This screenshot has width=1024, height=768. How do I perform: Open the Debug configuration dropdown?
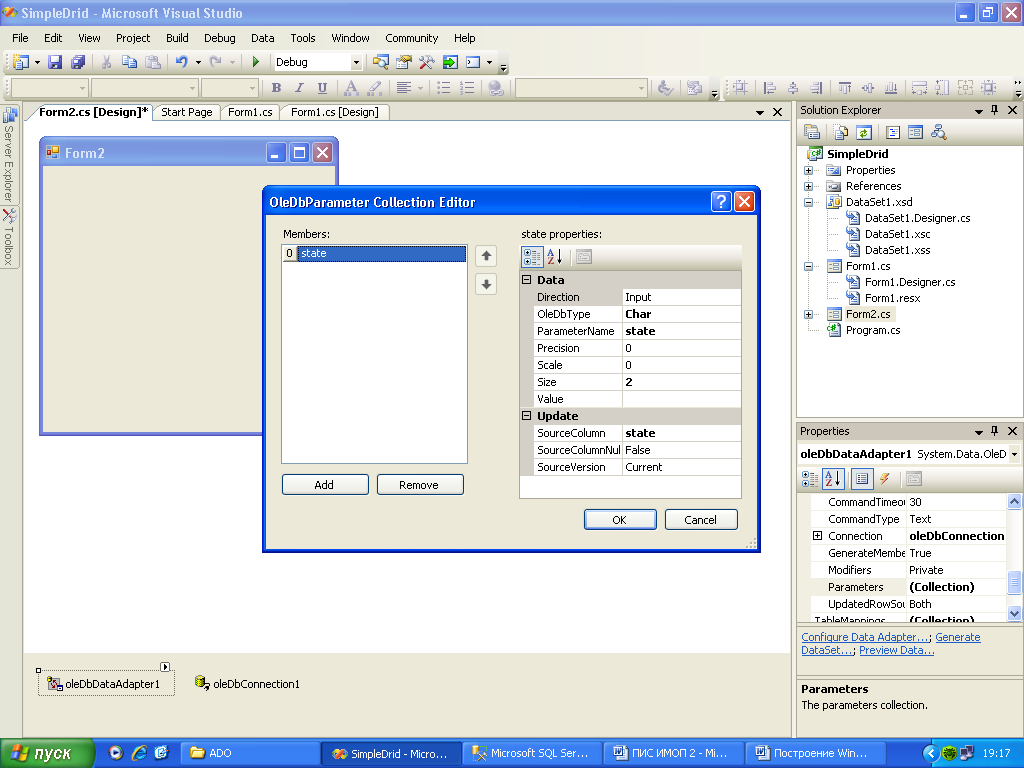point(356,62)
